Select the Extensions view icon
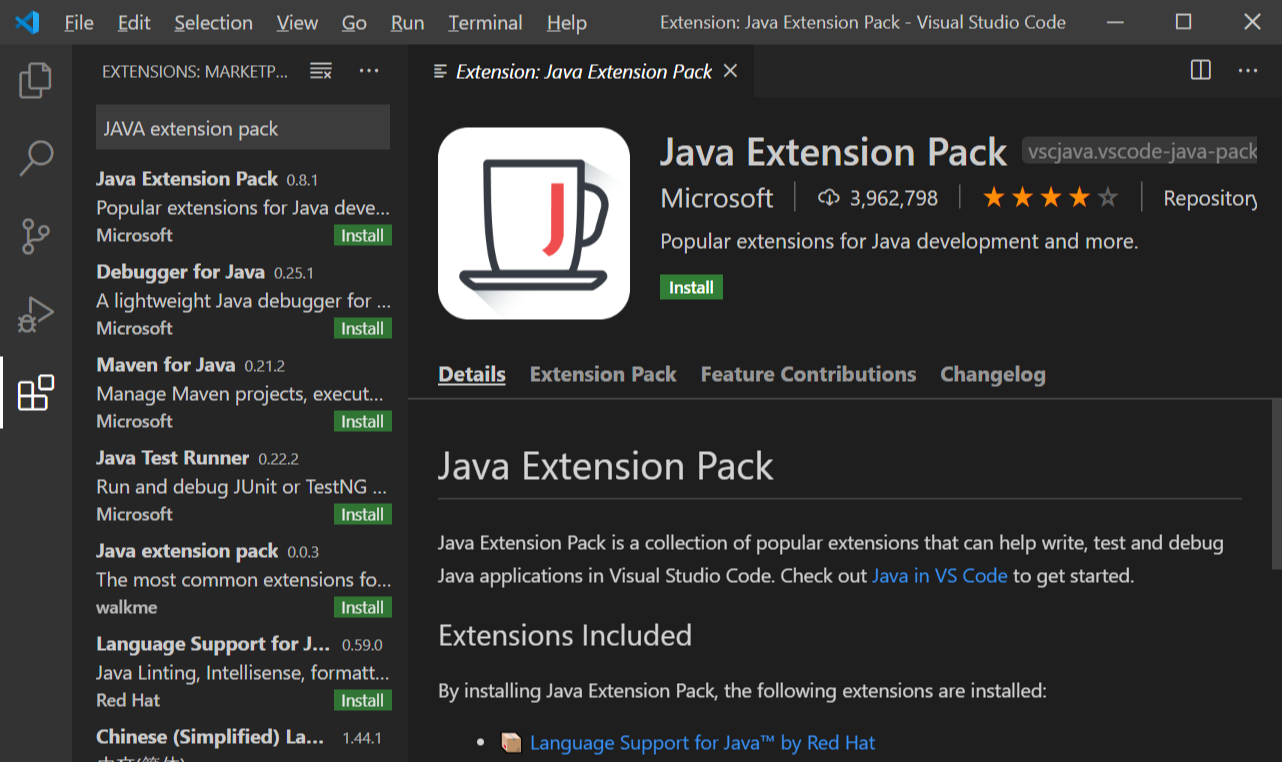Screen dimensions: 1282x762 [36, 393]
